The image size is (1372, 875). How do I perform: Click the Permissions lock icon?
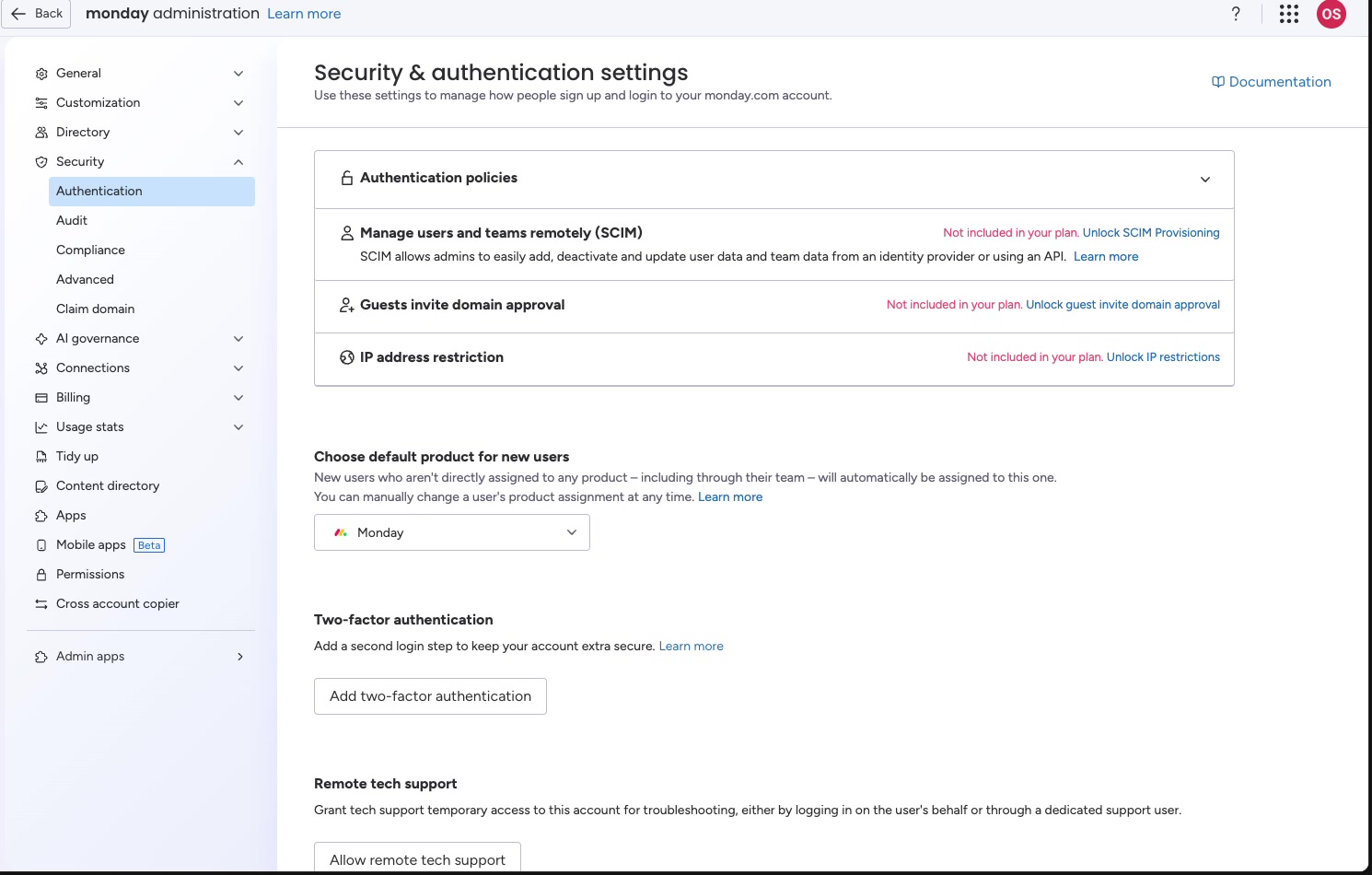[x=41, y=575]
